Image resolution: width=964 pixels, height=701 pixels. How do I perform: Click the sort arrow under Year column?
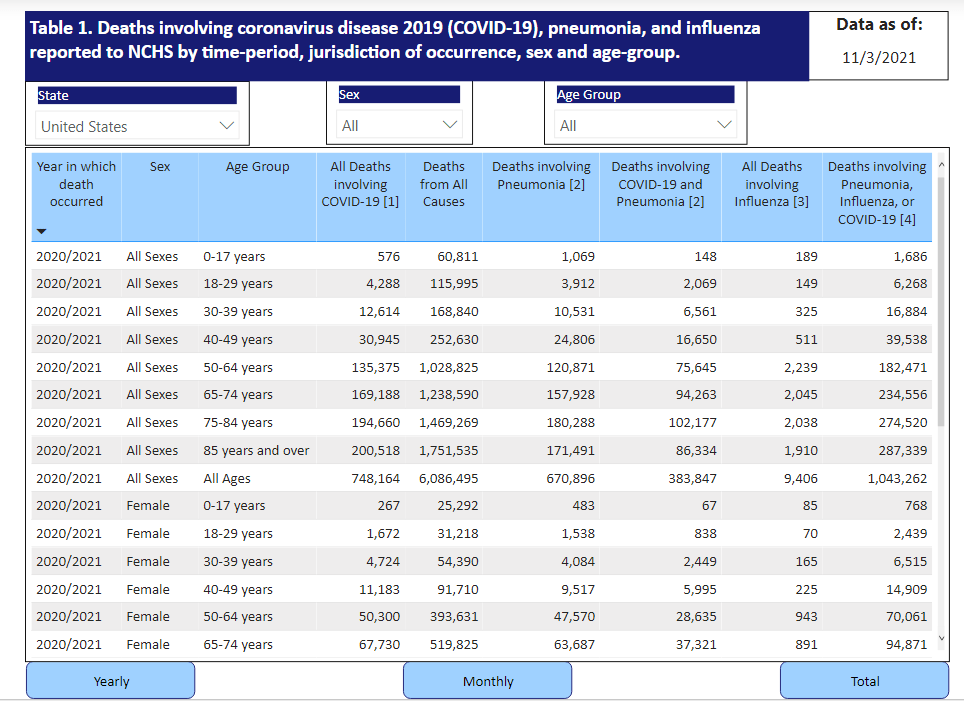pos(41,231)
